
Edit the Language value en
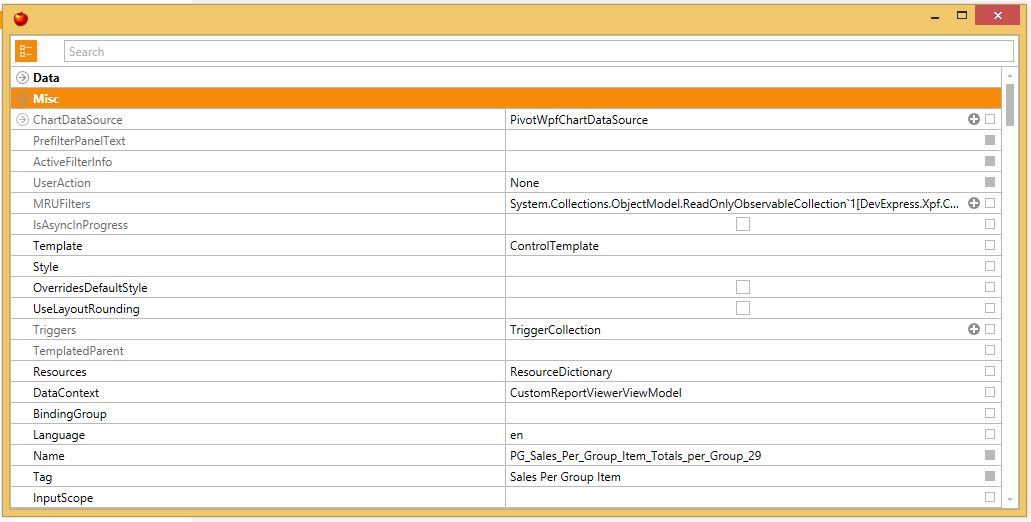pyautogui.click(x=517, y=435)
